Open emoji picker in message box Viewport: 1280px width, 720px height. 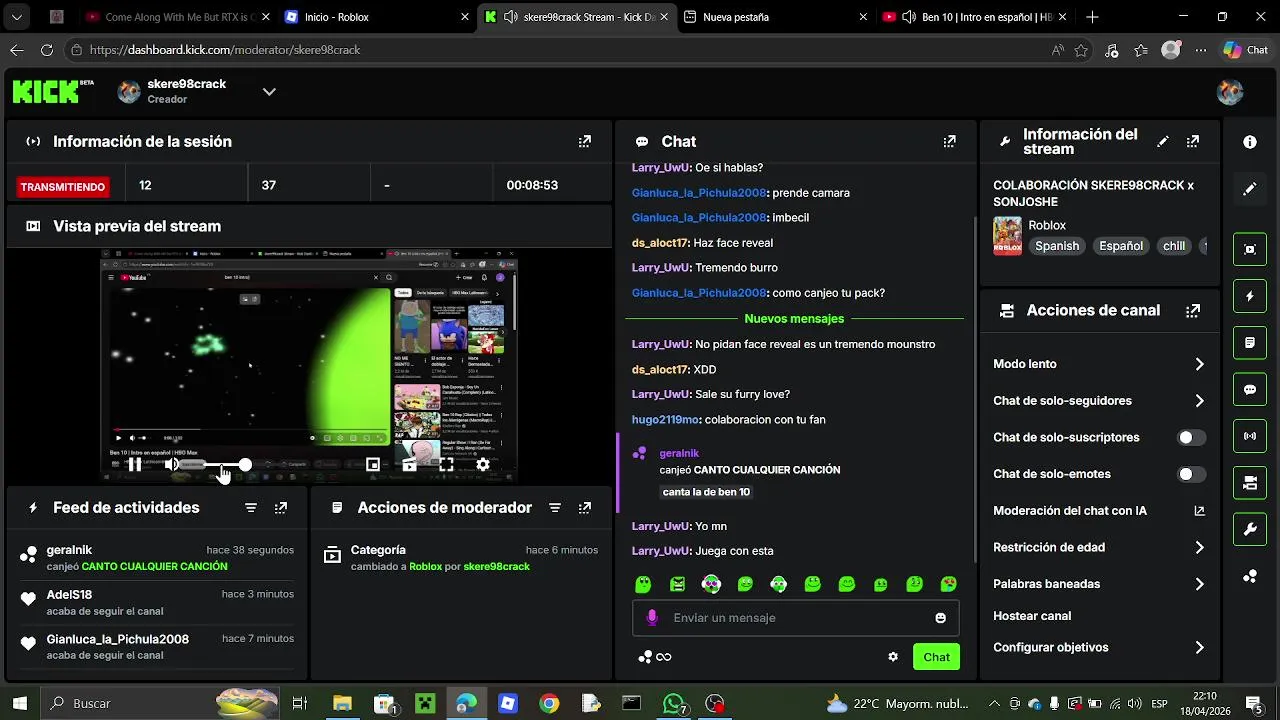coord(940,618)
